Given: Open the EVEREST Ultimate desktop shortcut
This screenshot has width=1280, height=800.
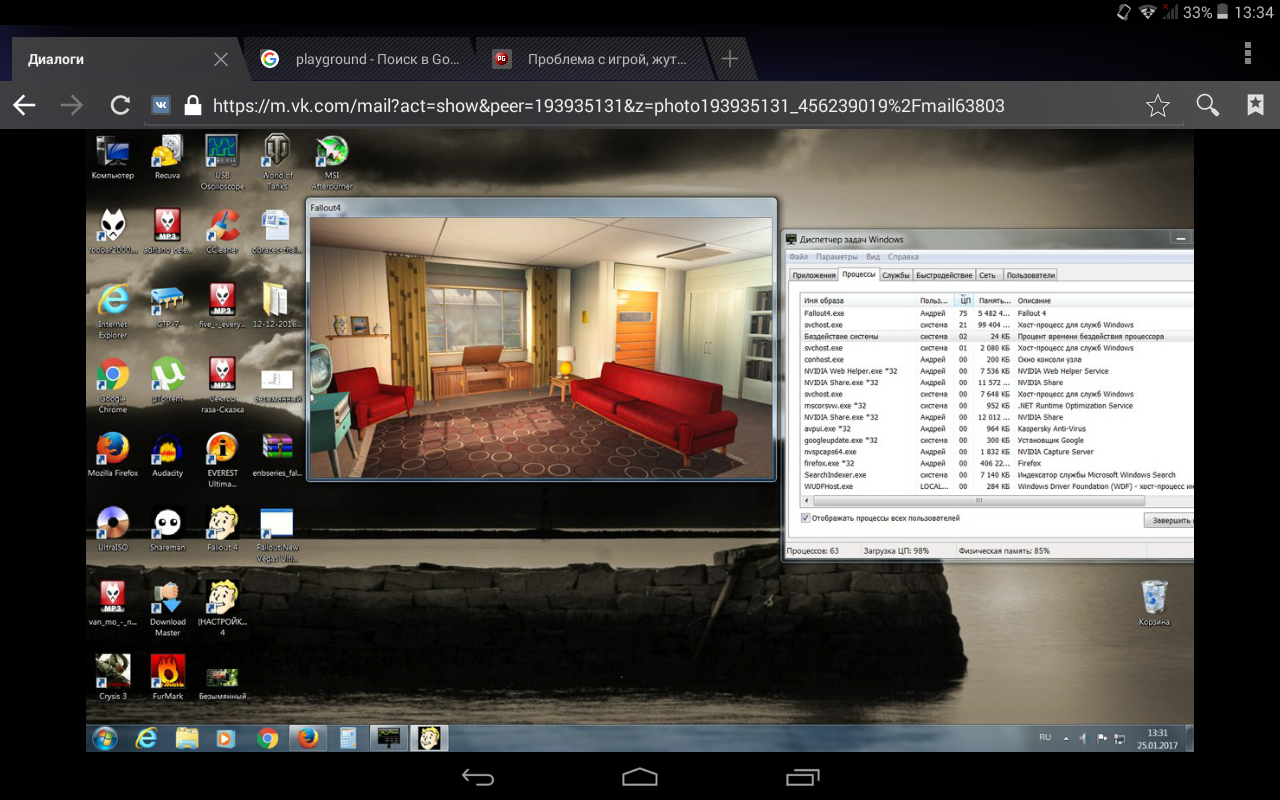Looking at the screenshot, I should click(222, 460).
